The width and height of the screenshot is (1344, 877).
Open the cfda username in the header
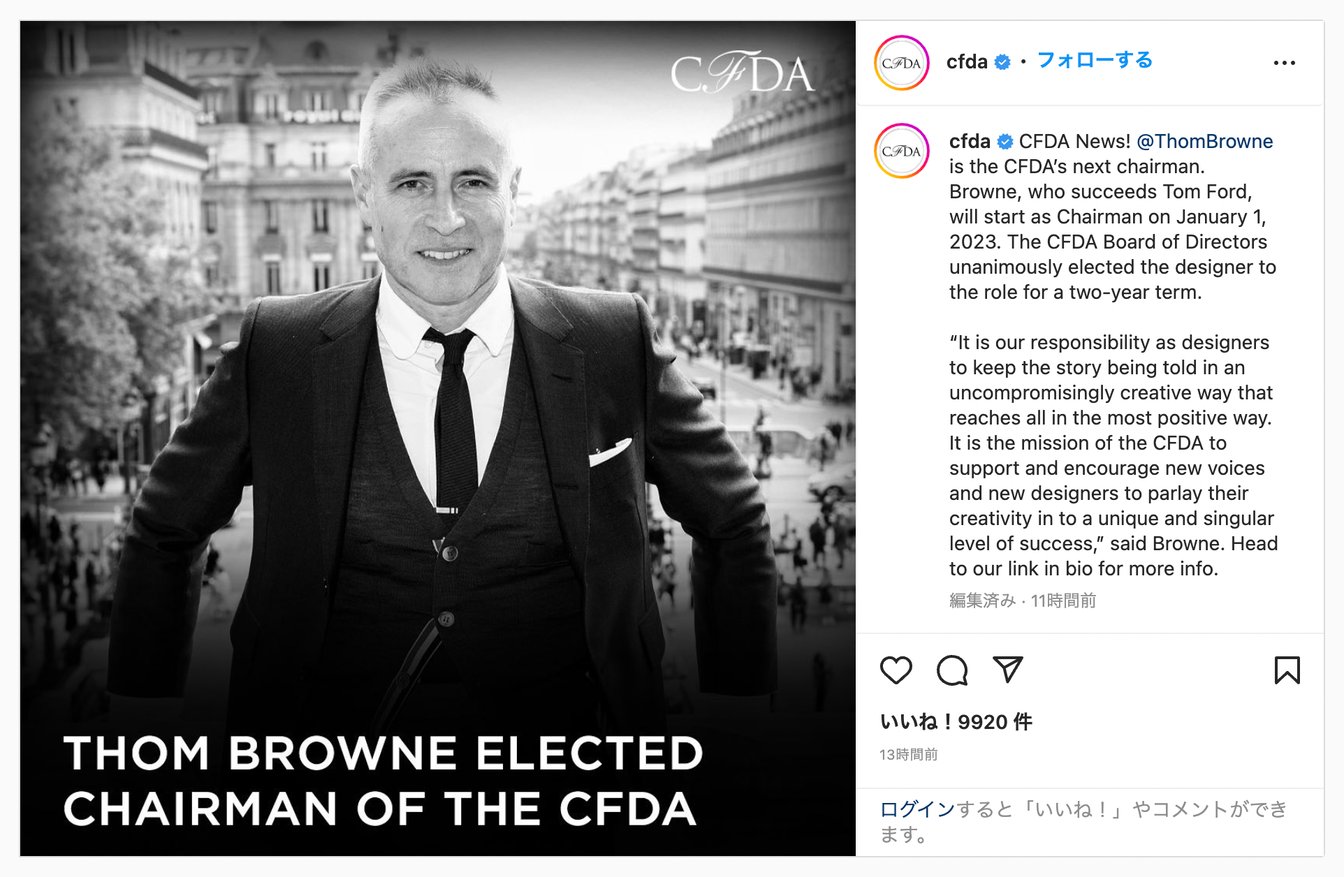tap(966, 62)
